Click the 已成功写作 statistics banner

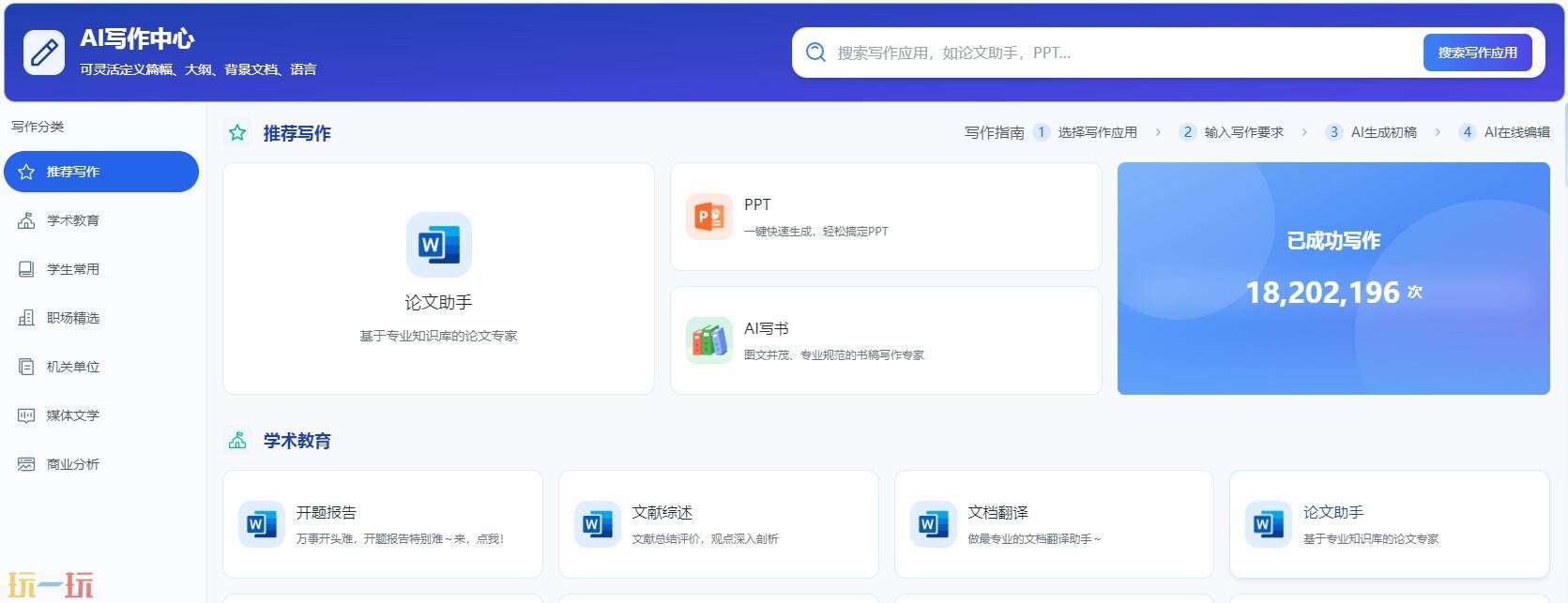pos(1333,279)
